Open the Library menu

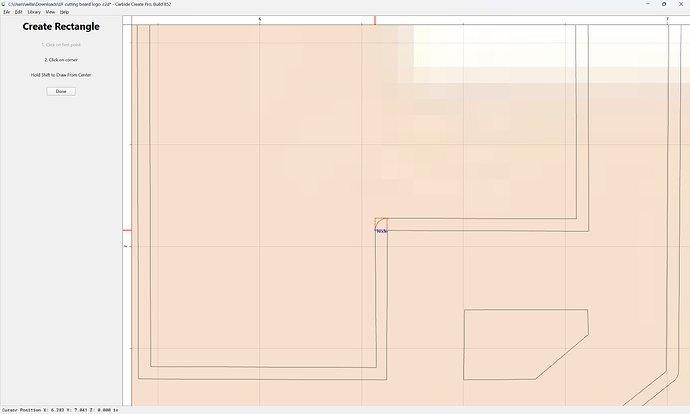pyautogui.click(x=34, y=12)
